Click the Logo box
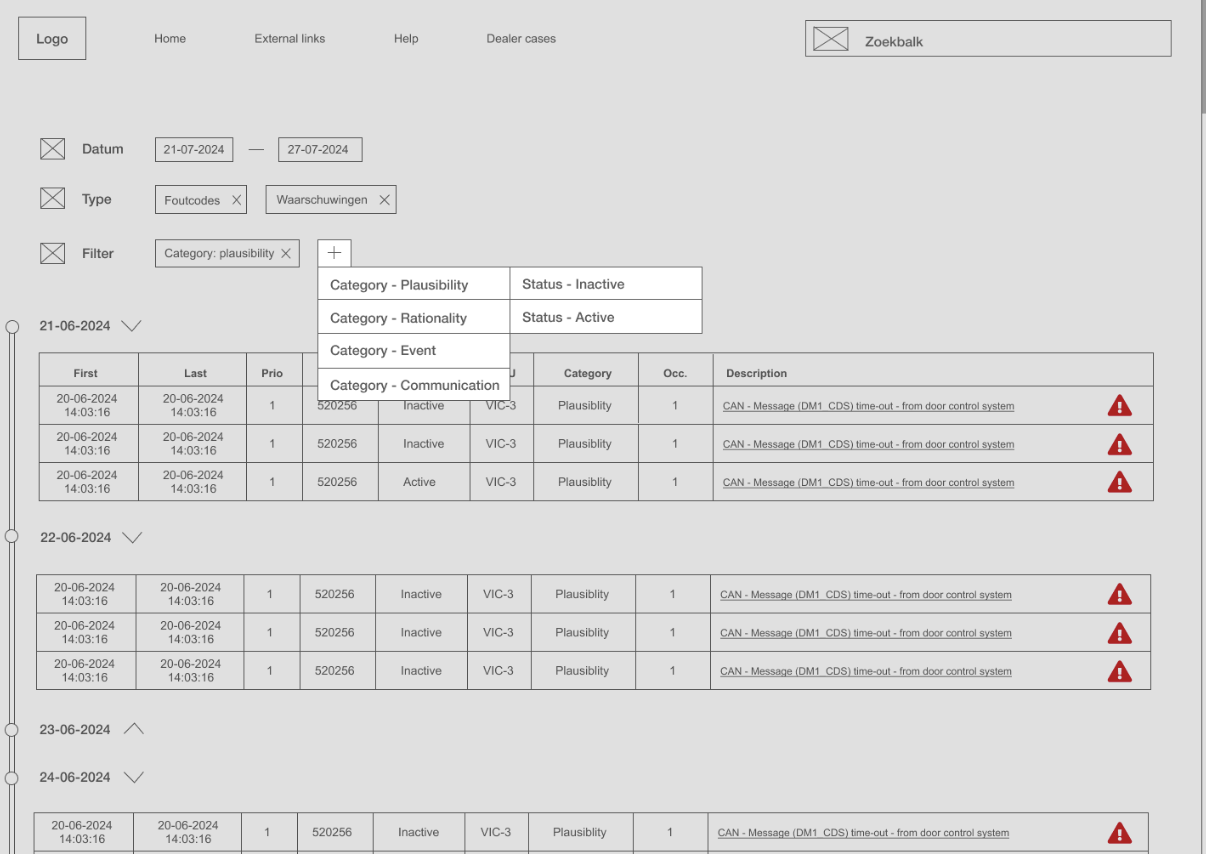 [x=52, y=39]
